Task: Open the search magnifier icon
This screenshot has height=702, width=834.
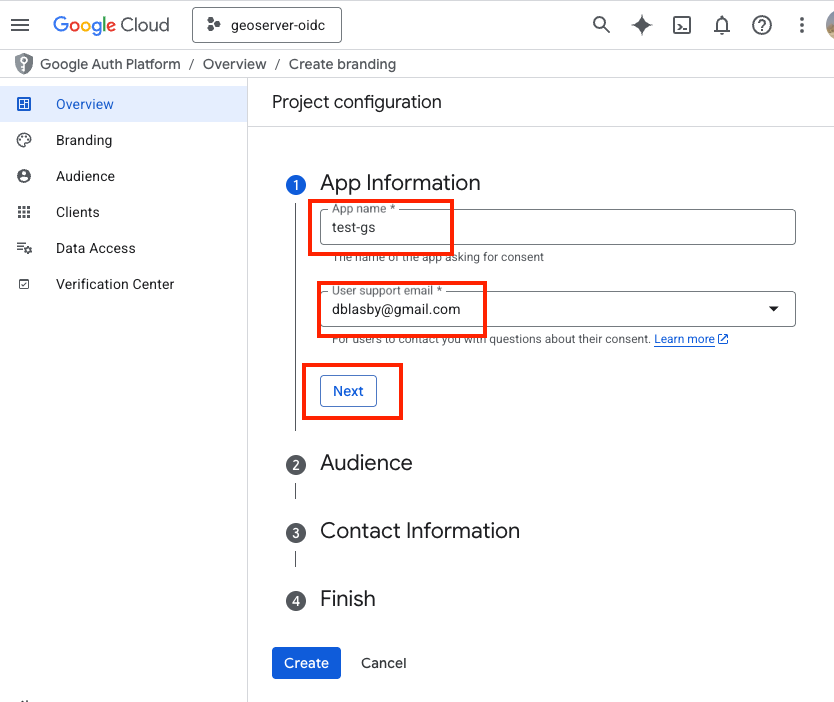Action: [601, 25]
